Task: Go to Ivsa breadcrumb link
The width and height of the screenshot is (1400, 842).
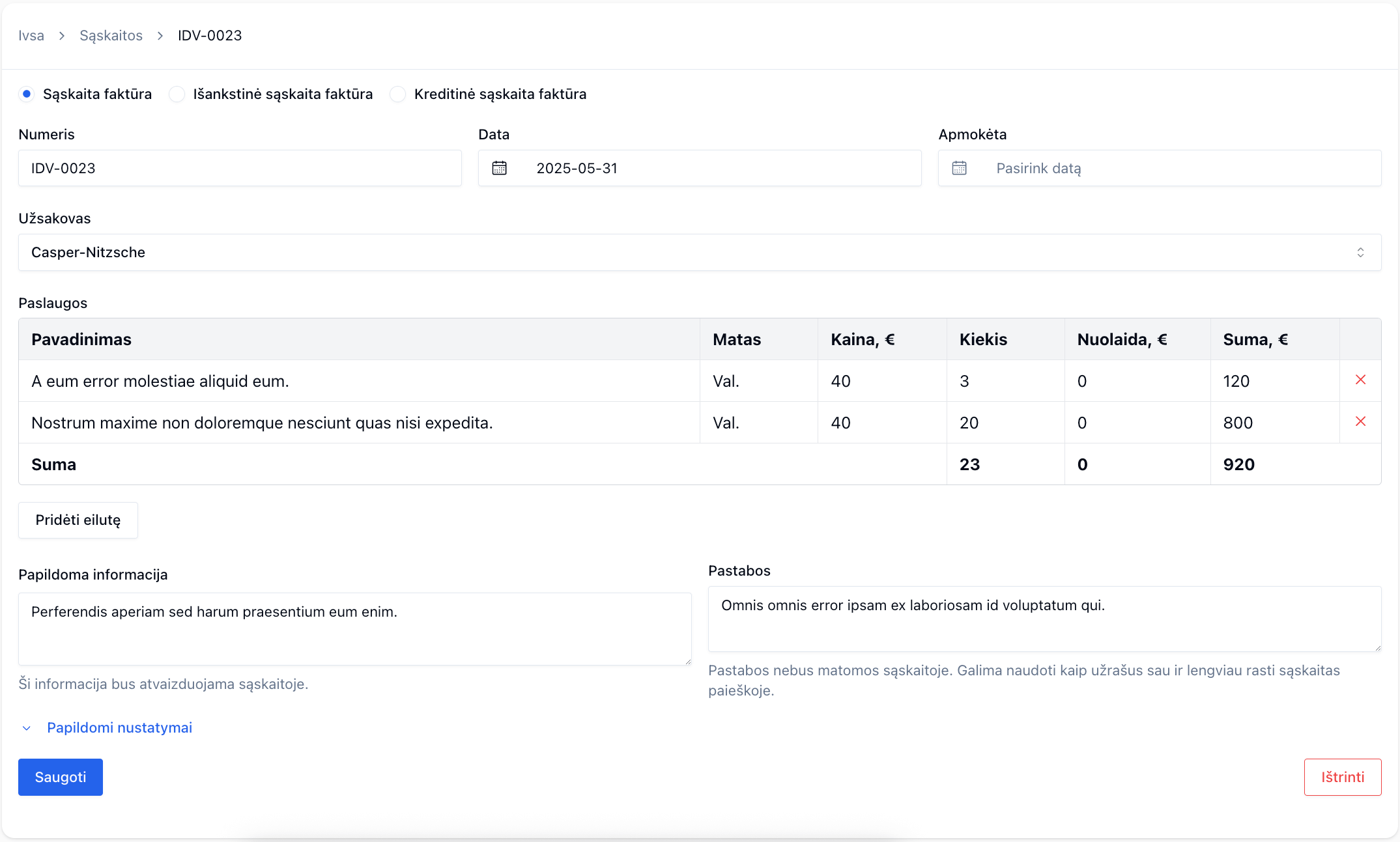Action: point(31,36)
